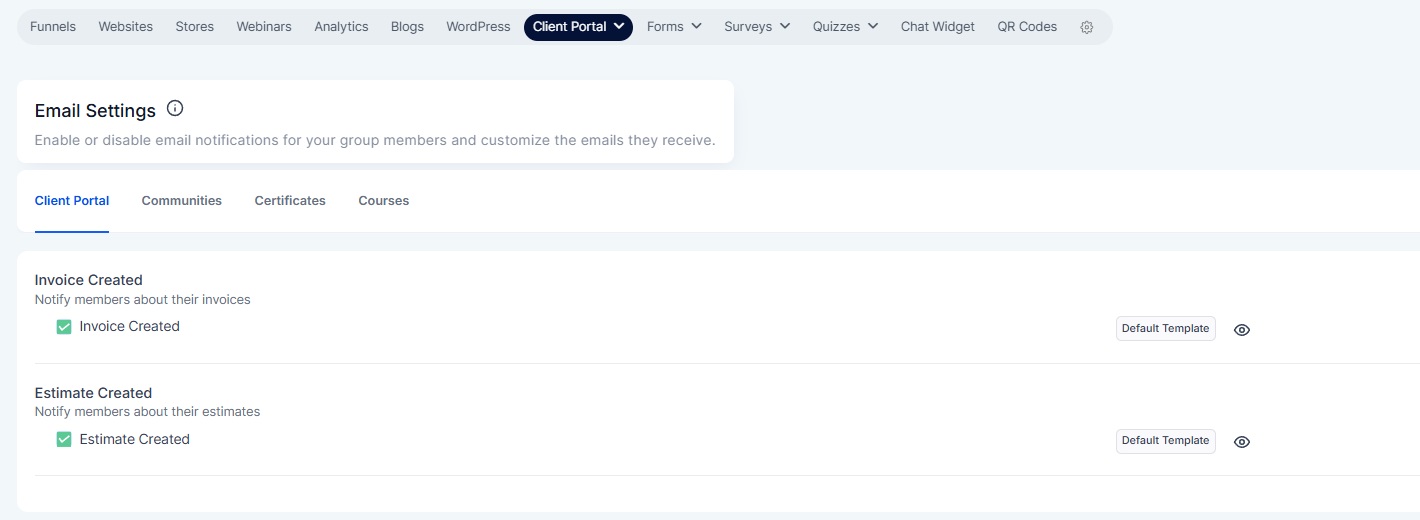The image size is (1420, 520).
Task: Switch to the Certificates tab
Action: pyautogui.click(x=290, y=201)
